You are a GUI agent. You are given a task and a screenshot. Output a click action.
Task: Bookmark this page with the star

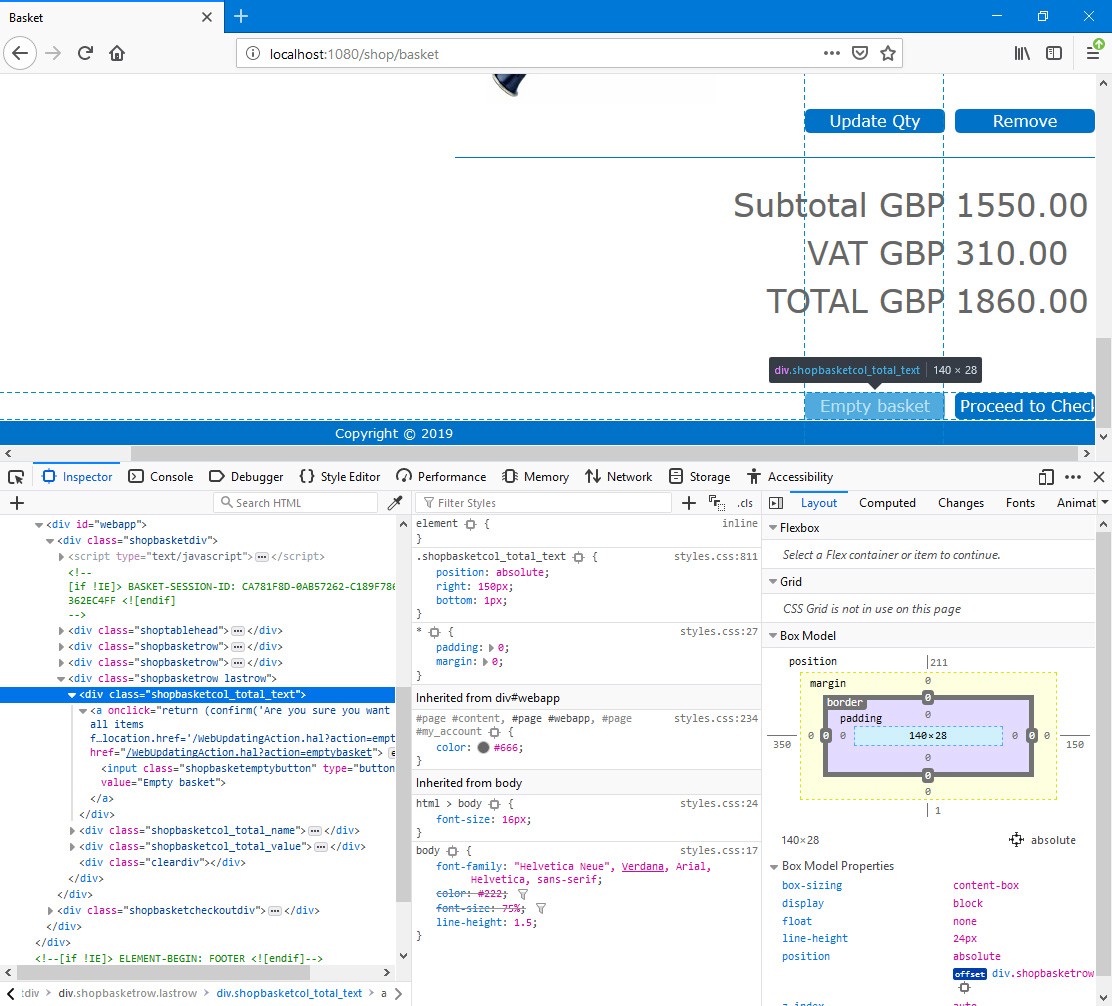(887, 53)
